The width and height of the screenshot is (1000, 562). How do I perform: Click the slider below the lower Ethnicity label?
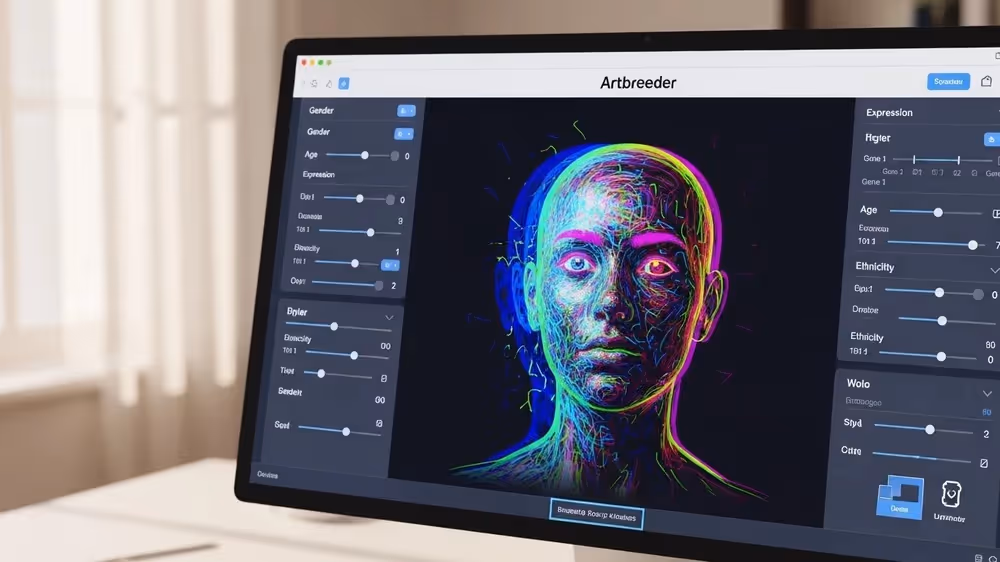pyautogui.click(x=941, y=357)
